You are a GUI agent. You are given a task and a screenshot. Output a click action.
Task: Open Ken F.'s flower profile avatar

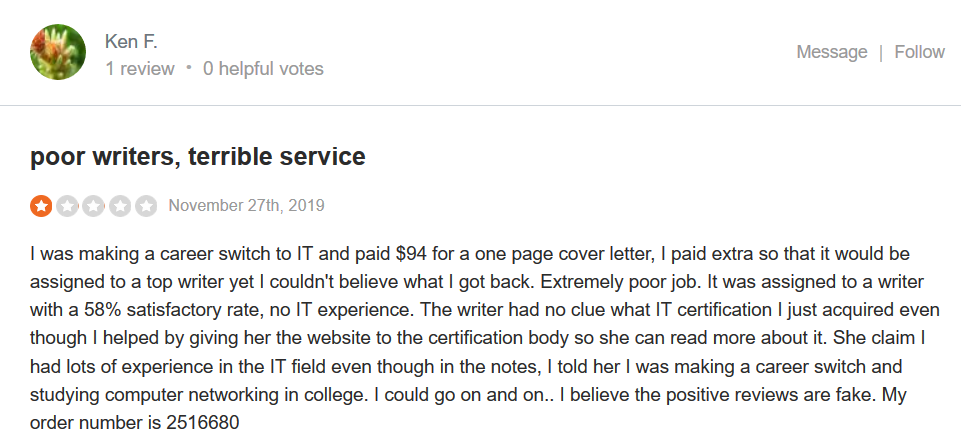click(58, 52)
